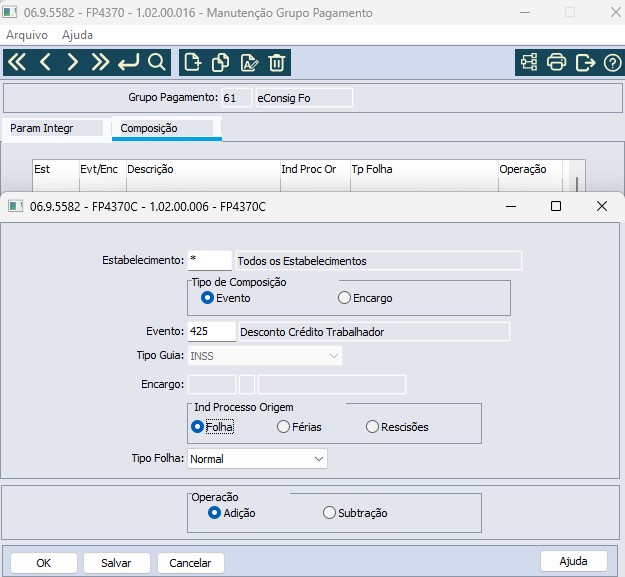This screenshot has width=625, height=577.
Task: Choose Rescisões as process origin
Action: click(397, 427)
